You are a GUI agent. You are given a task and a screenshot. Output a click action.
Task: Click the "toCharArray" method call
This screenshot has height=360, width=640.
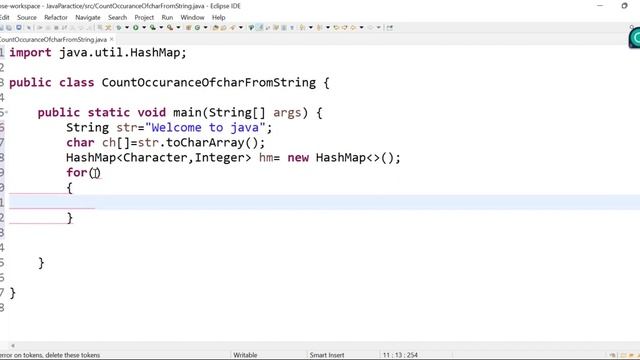pyautogui.click(x=205, y=142)
